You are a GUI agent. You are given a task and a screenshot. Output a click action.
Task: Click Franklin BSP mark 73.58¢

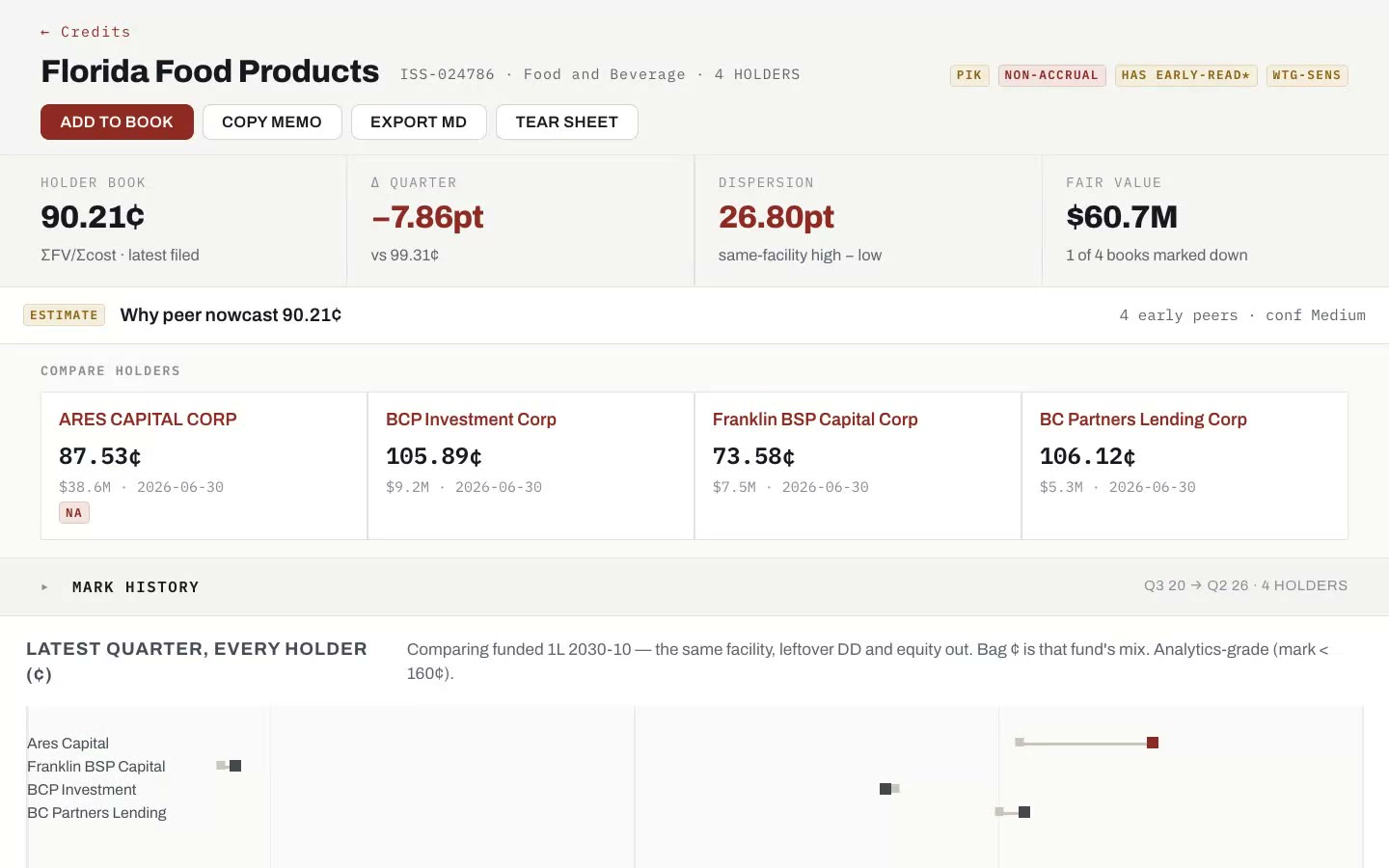(754, 456)
